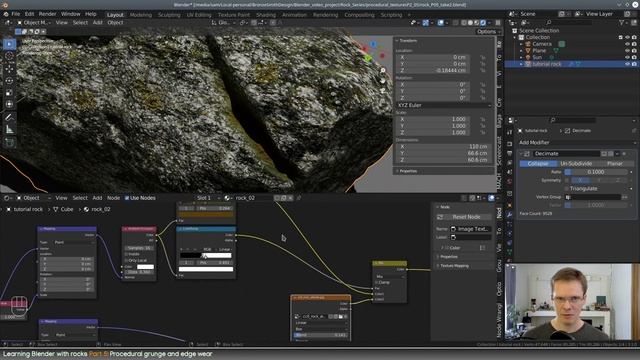
Task: Select the Planar decimate mode
Action: pos(615,163)
